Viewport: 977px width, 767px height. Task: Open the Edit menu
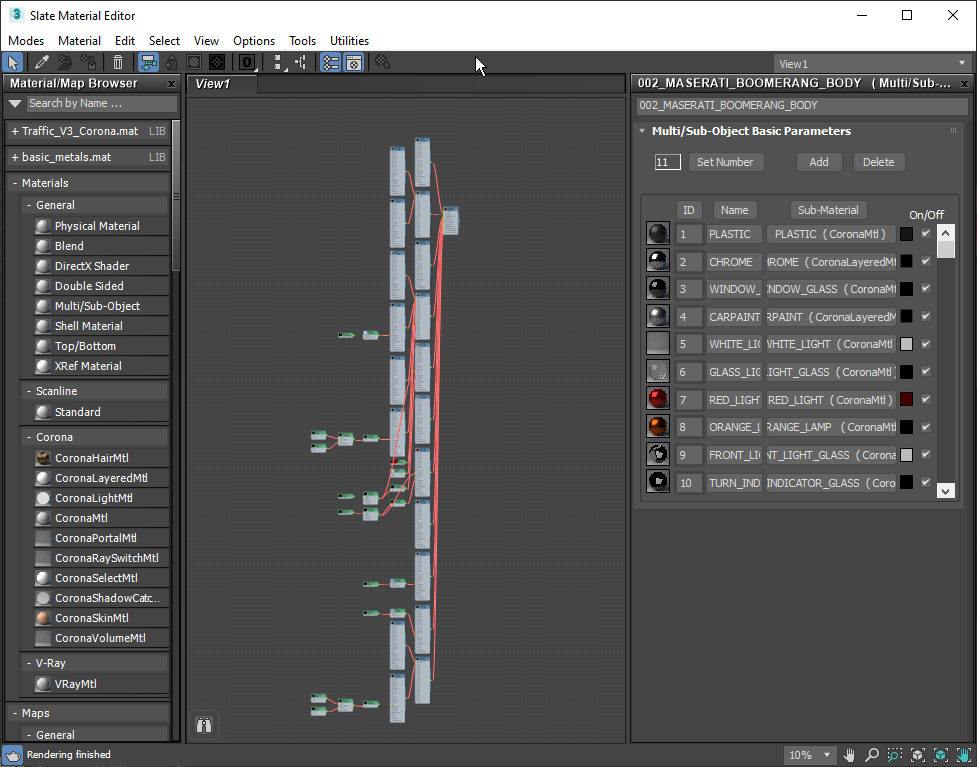tap(125, 40)
